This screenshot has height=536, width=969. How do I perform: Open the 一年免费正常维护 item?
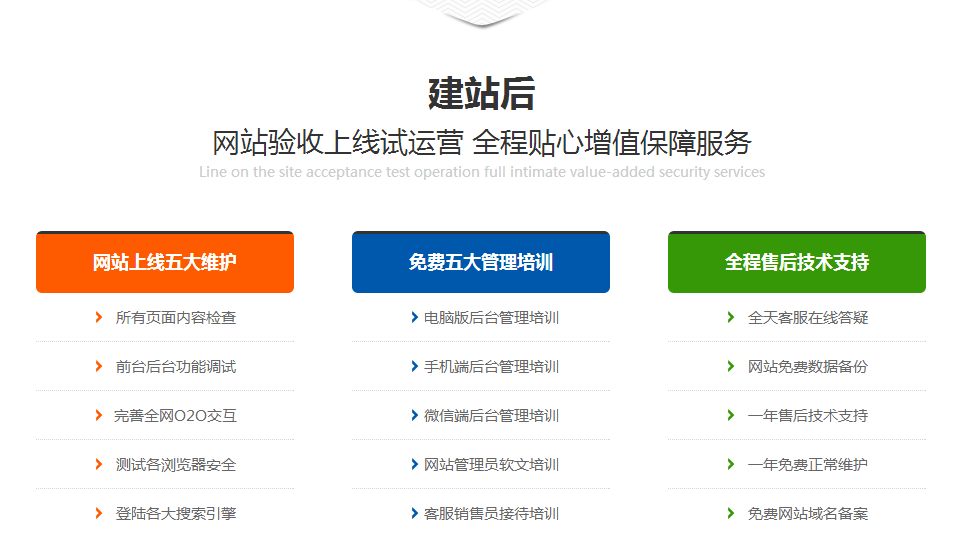tap(808, 465)
